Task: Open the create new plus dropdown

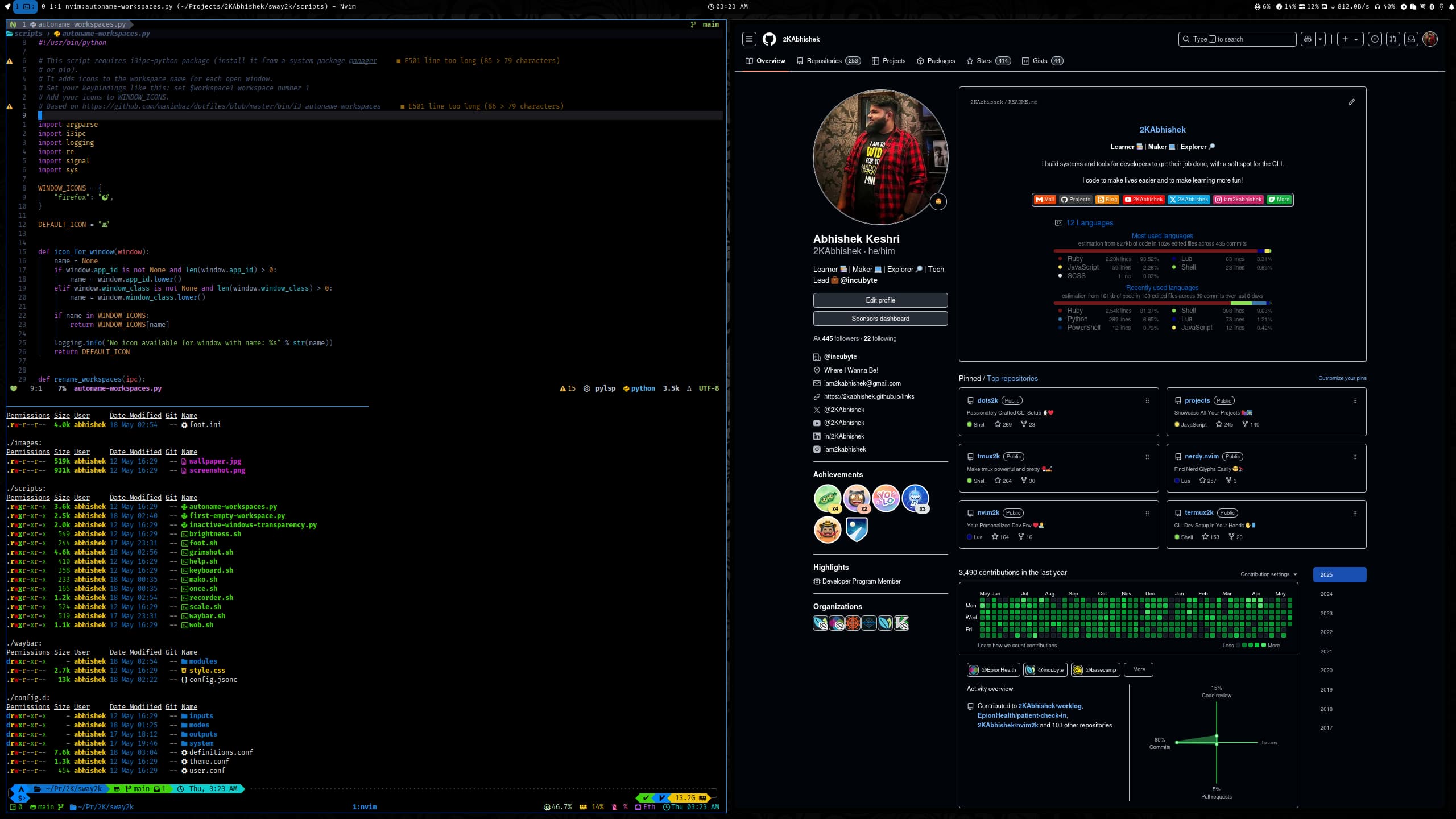Action: pyautogui.click(x=1350, y=39)
